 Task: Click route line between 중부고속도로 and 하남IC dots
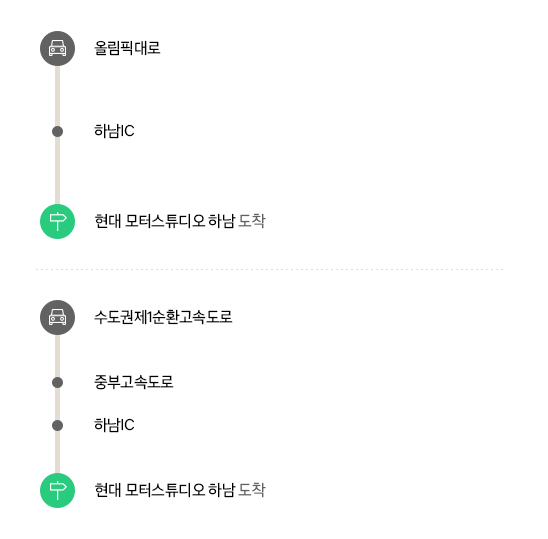[x=57, y=404]
